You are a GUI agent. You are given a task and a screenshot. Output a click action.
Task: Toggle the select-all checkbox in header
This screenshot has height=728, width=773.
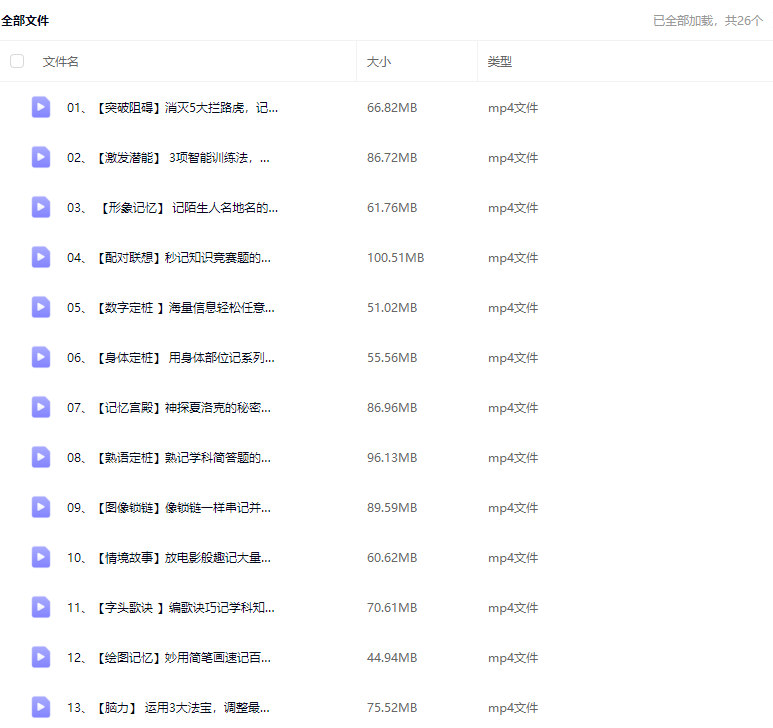tap(17, 62)
